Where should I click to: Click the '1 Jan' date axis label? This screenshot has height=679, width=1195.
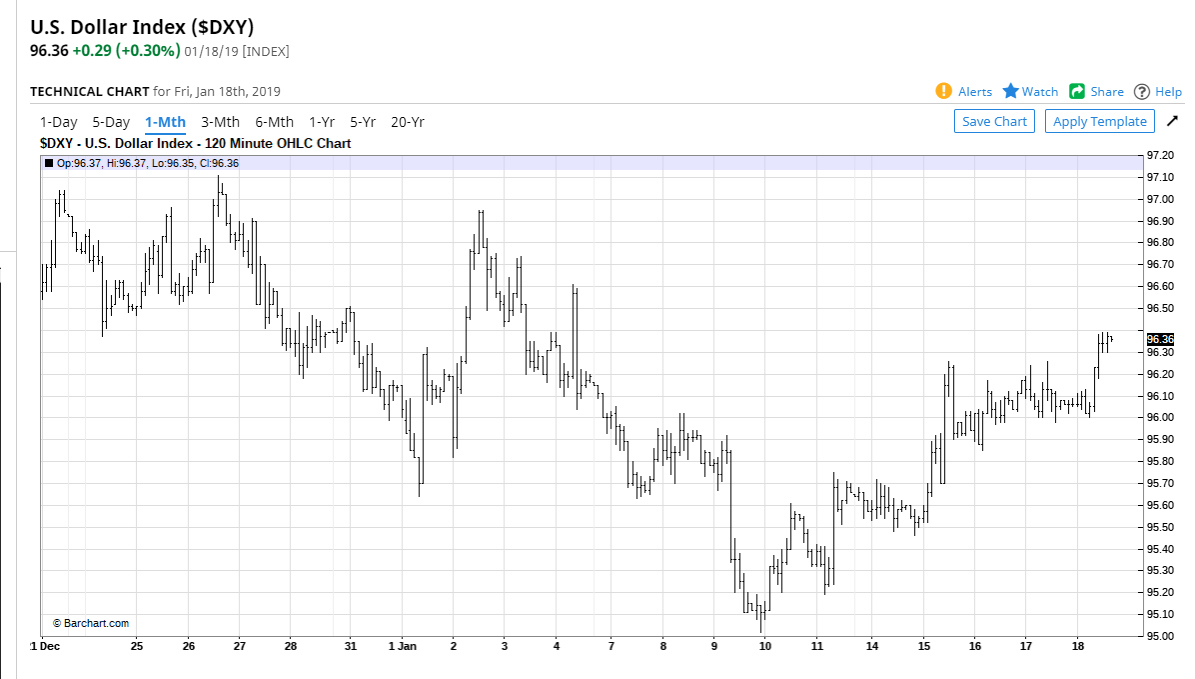[402, 646]
